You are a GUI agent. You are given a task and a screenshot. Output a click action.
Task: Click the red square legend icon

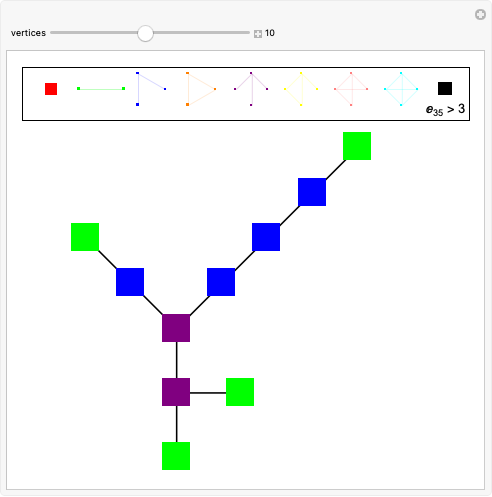tap(51, 89)
